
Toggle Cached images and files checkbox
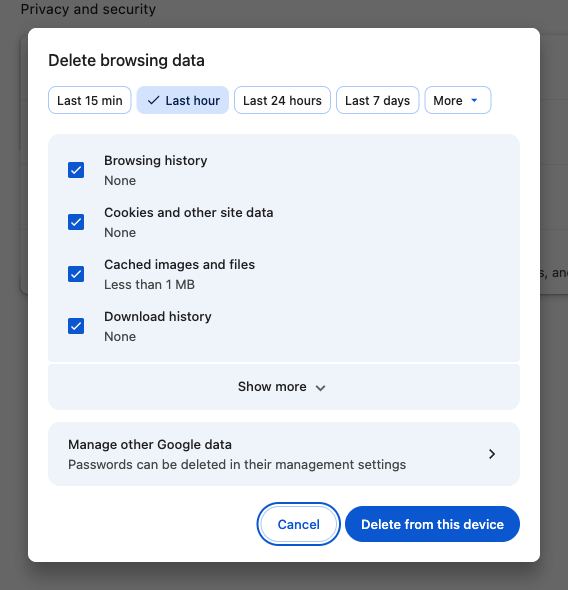coord(76,274)
